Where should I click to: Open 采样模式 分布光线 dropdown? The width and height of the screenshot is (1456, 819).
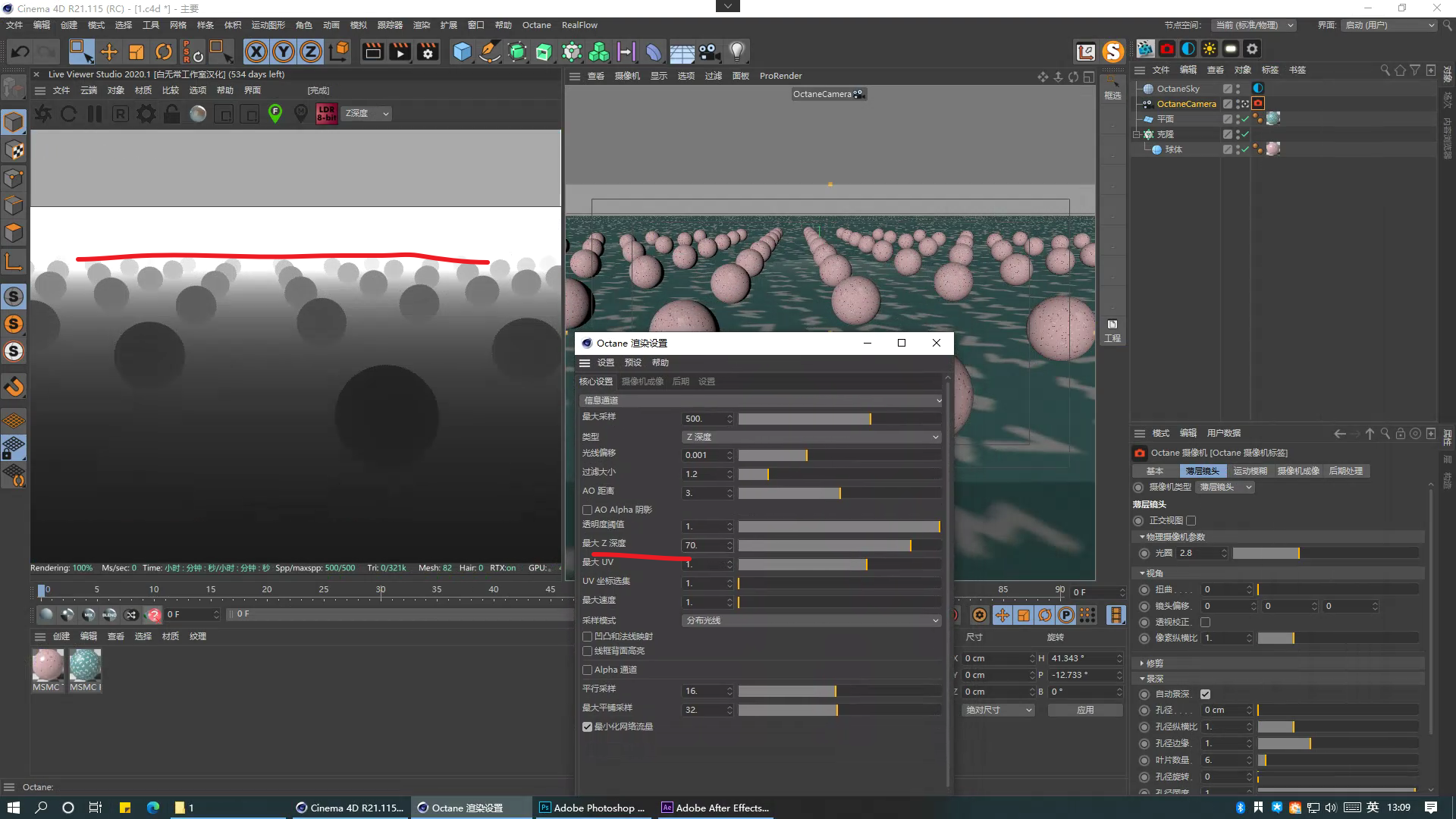[811, 620]
